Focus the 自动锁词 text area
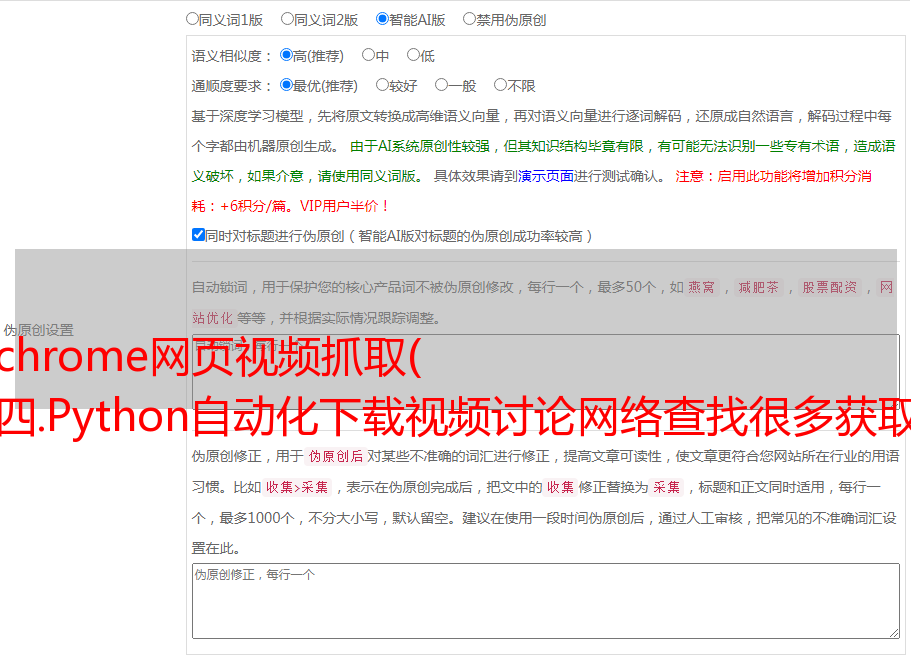The image size is (911, 658). click(x=546, y=372)
